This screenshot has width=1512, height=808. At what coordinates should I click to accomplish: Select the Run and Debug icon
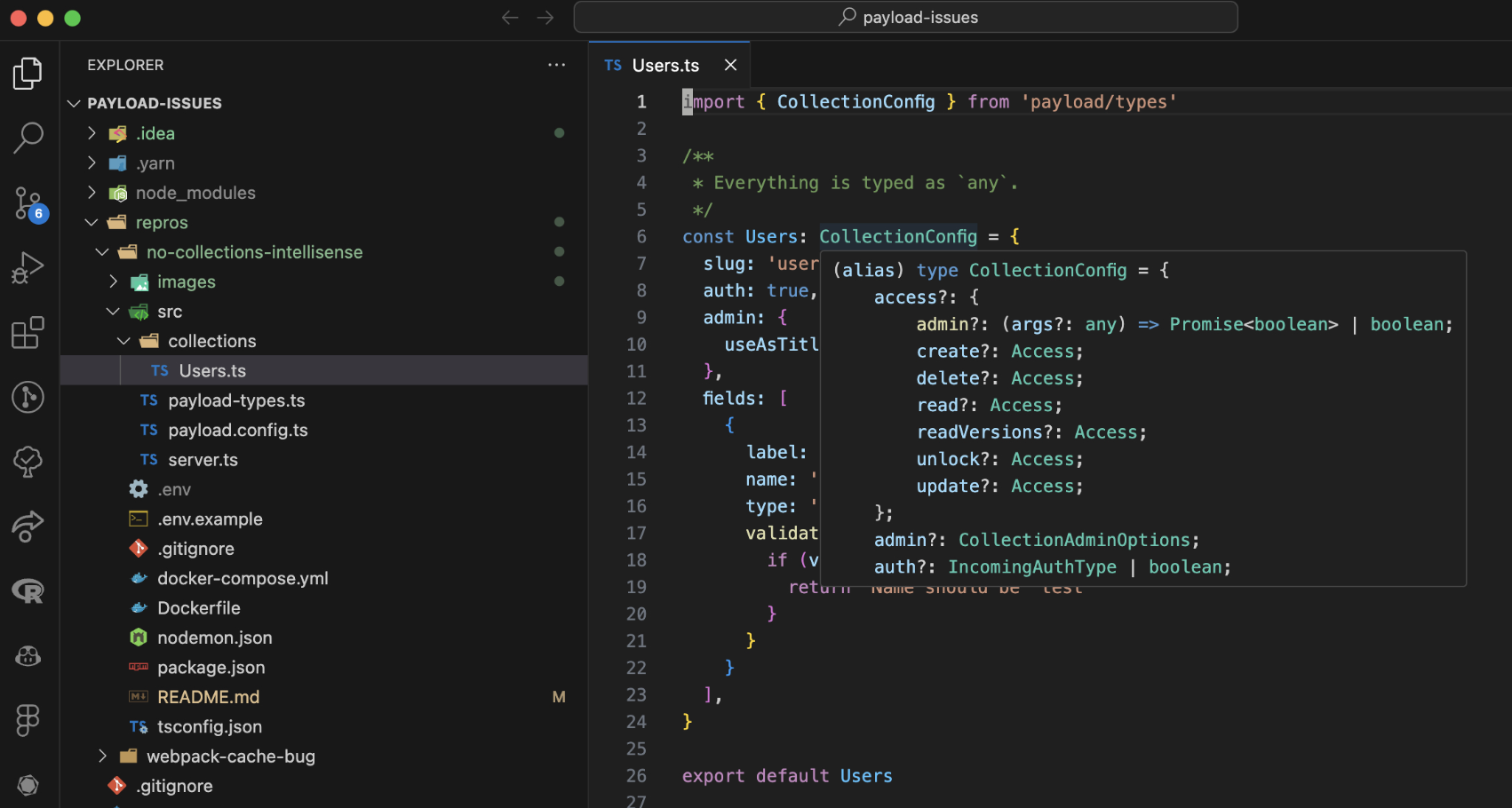click(28, 267)
